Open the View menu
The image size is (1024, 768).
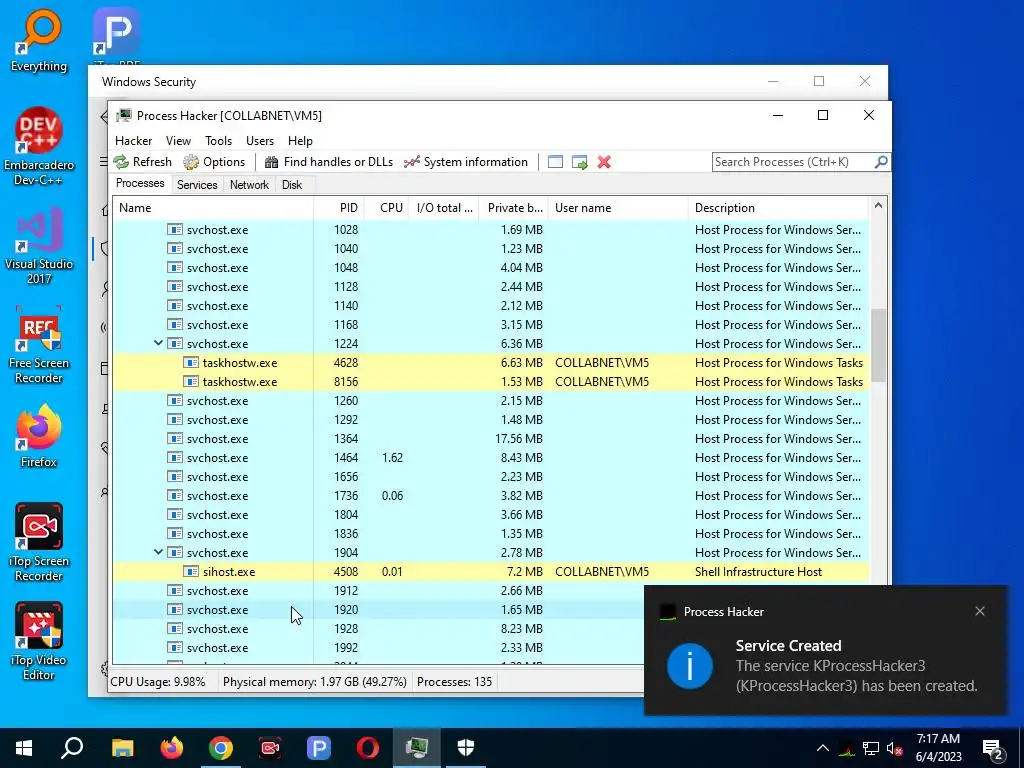[178, 141]
